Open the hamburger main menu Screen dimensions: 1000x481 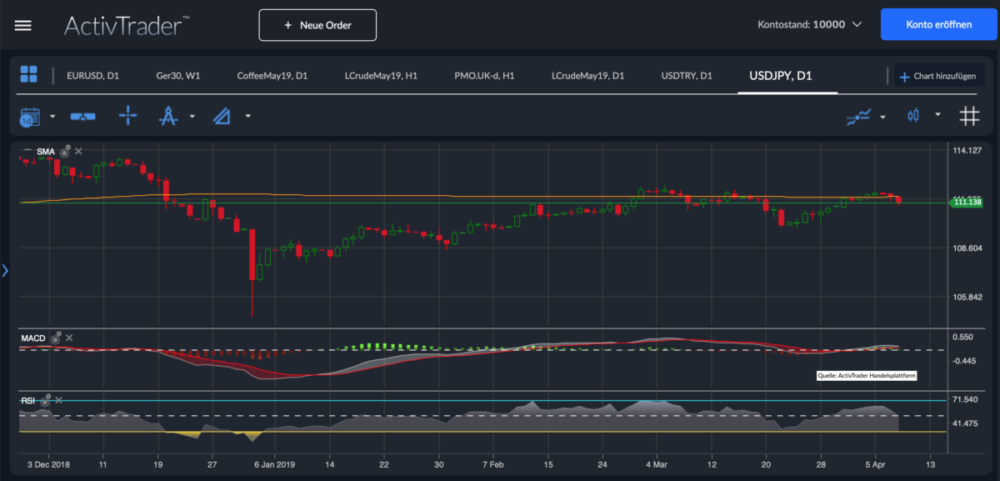pos(23,26)
